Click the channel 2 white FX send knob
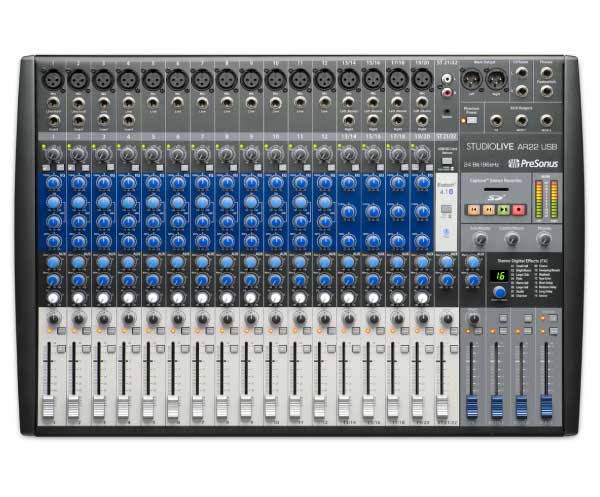Image resolution: width=600 pixels, height=497 pixels. (x=78, y=298)
